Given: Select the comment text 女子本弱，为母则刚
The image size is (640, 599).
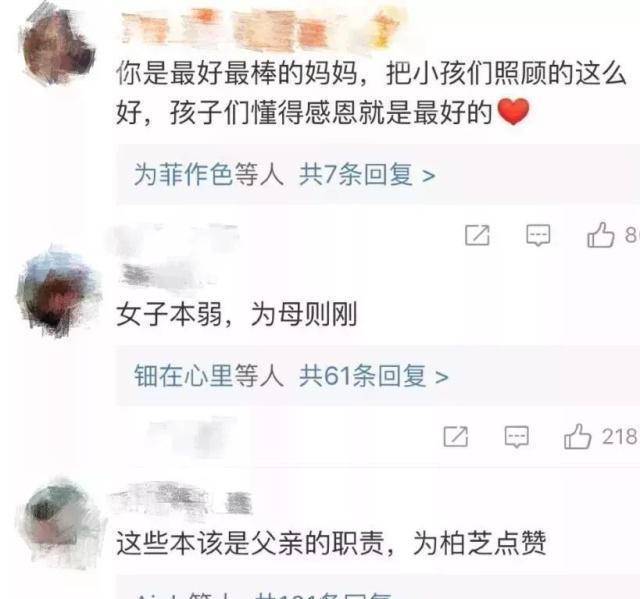Looking at the screenshot, I should tap(236, 315).
